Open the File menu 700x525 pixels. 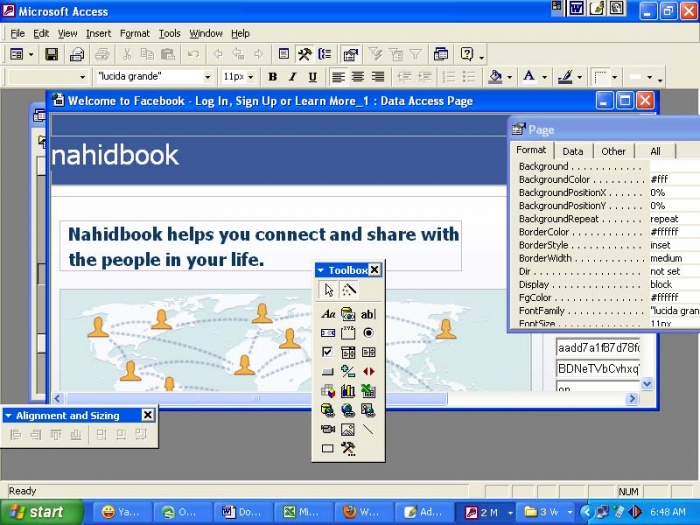click(x=17, y=33)
